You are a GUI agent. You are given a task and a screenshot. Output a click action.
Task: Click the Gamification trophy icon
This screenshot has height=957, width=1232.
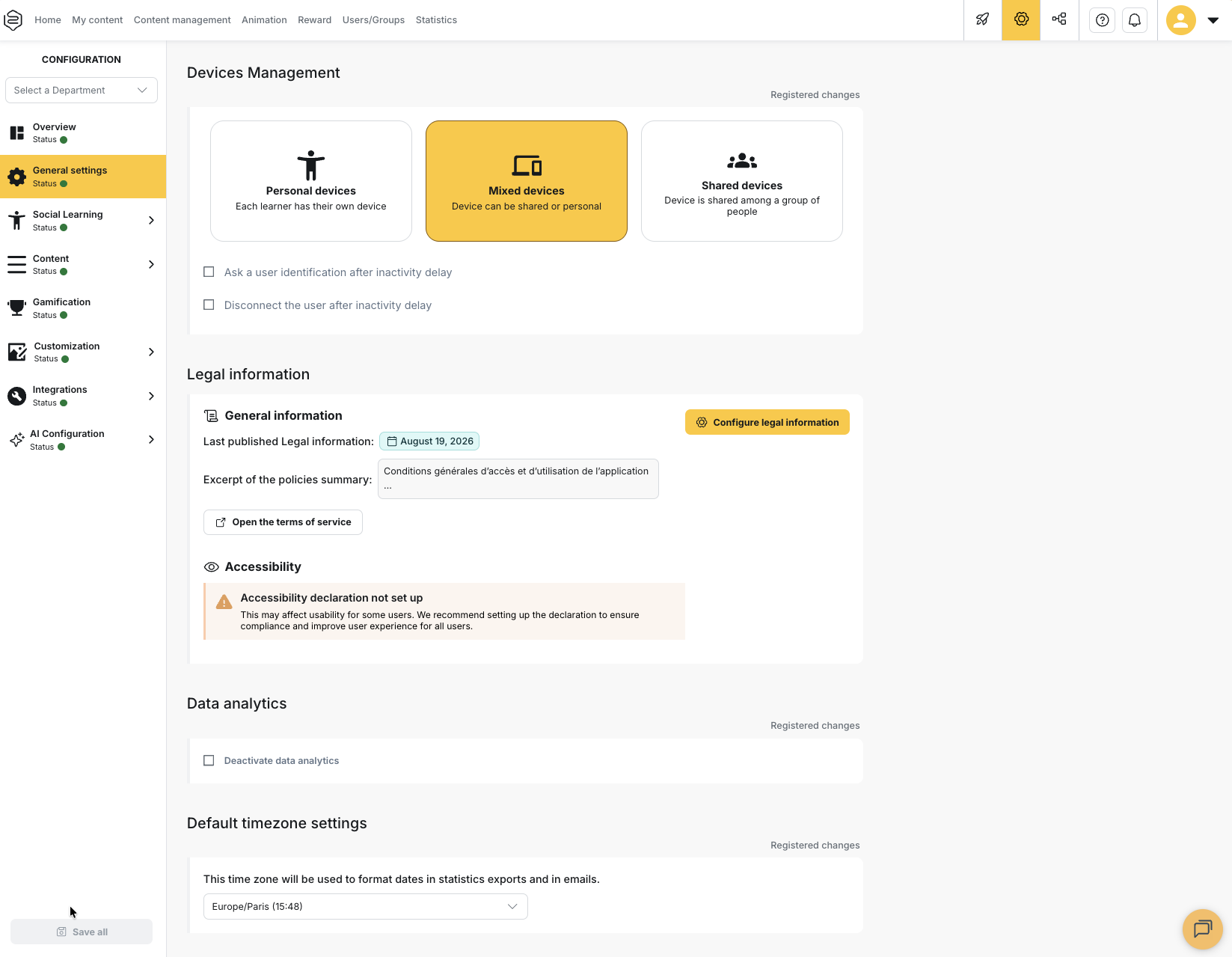click(16, 308)
